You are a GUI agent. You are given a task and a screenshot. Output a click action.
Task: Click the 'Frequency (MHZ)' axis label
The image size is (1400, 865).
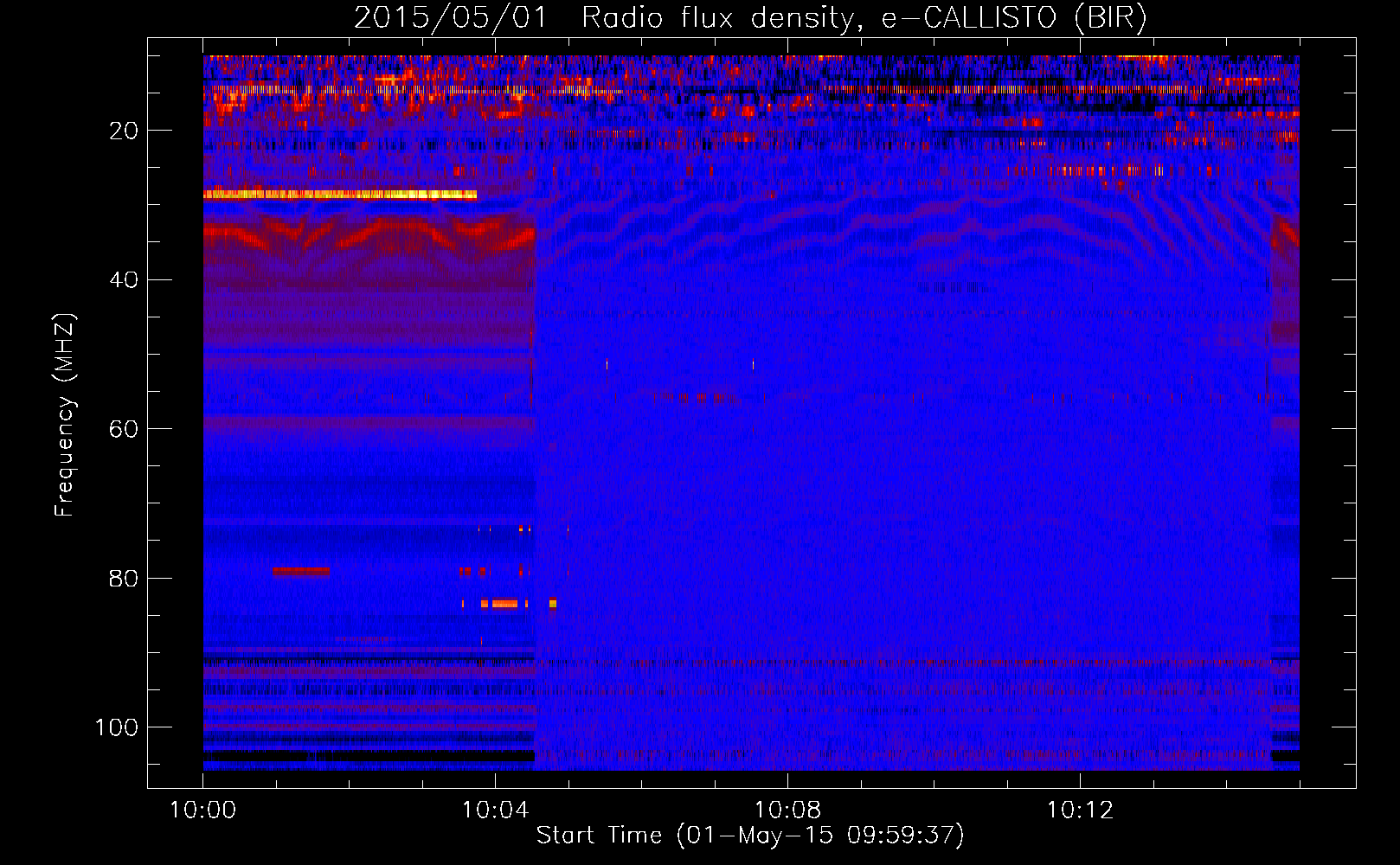(65, 415)
